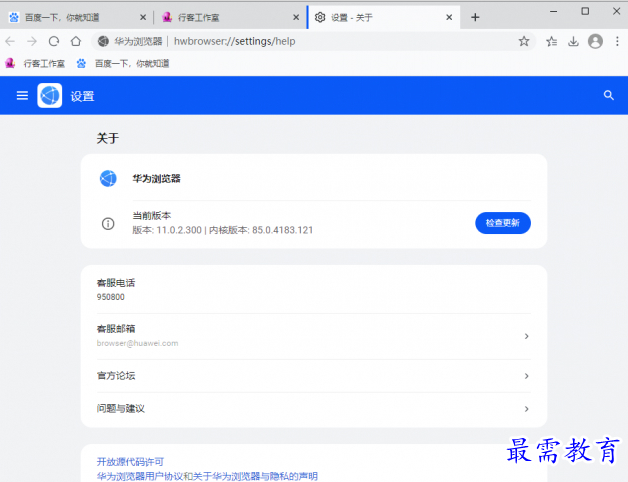Image resolution: width=628 pixels, height=482 pixels.
Task: Click the 检查更新 button
Action: coord(503,223)
